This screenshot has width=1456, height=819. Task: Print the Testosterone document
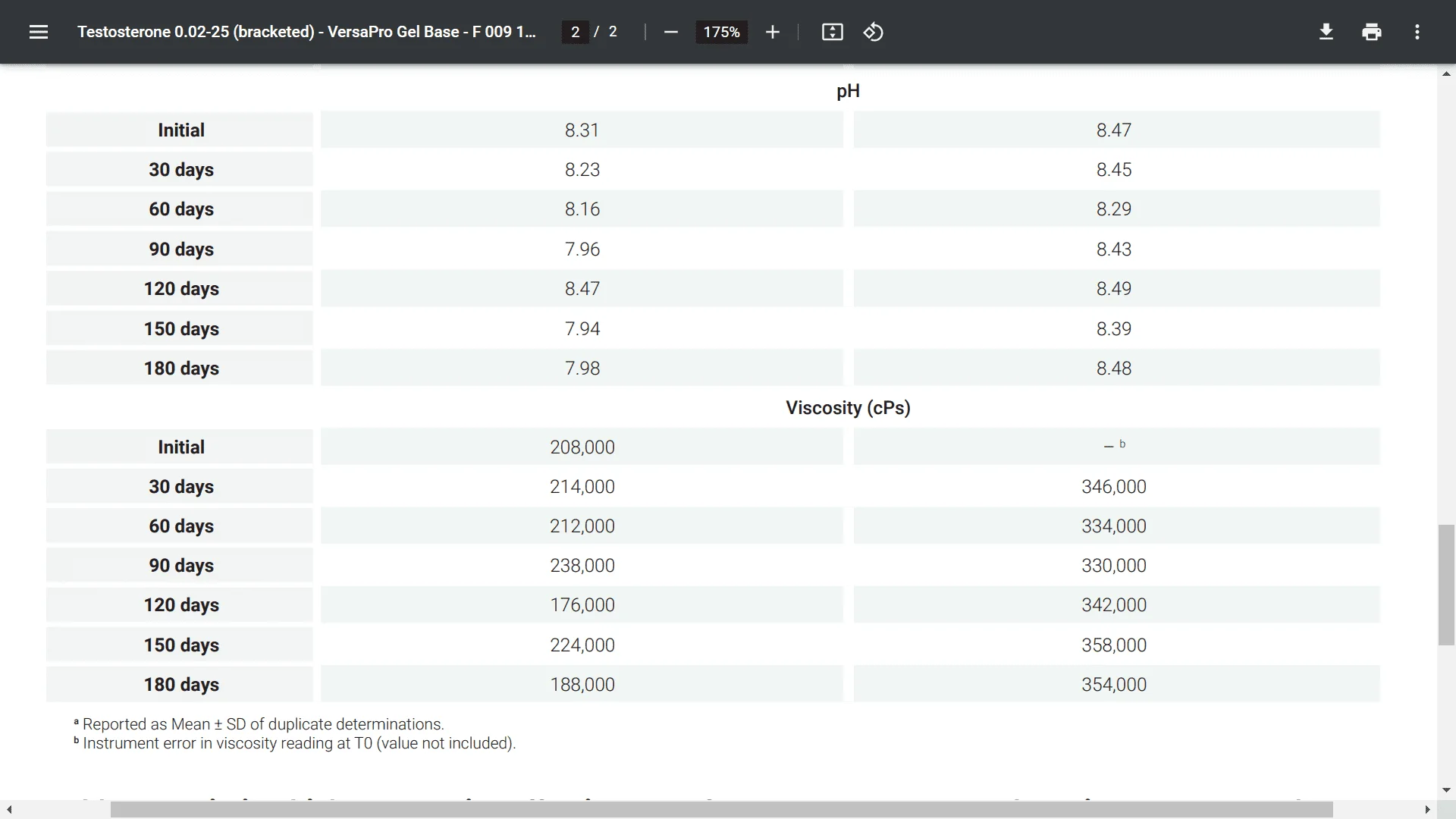[1371, 32]
